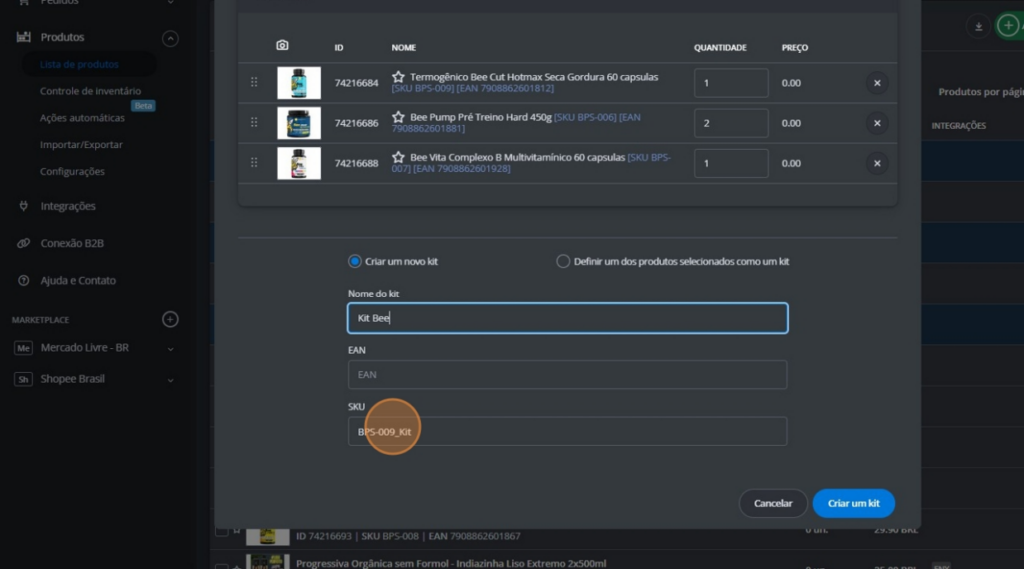
Task: Click the green add product plus button
Action: tap(1008, 26)
